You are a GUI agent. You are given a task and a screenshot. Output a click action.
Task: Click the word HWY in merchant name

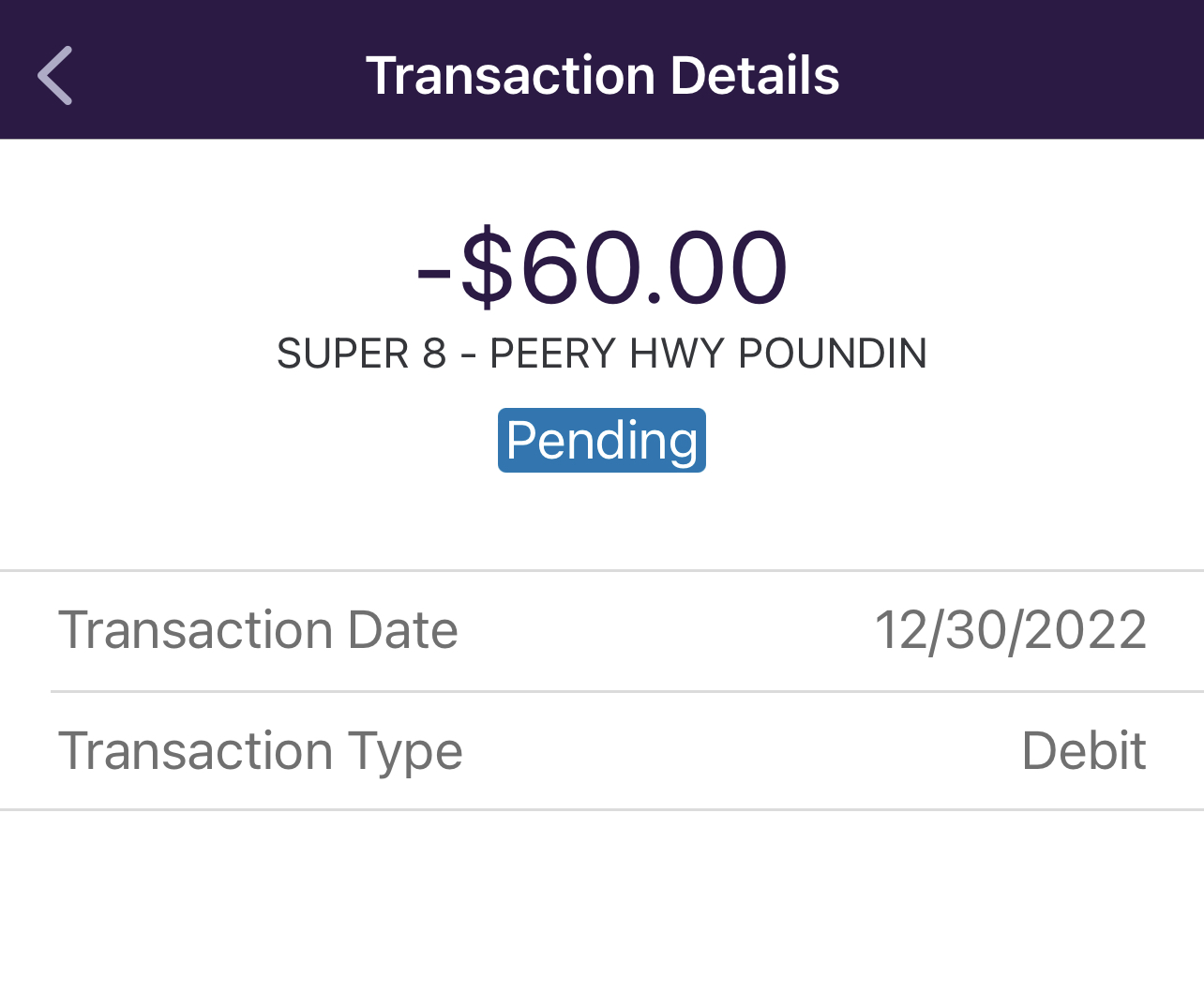click(x=677, y=354)
